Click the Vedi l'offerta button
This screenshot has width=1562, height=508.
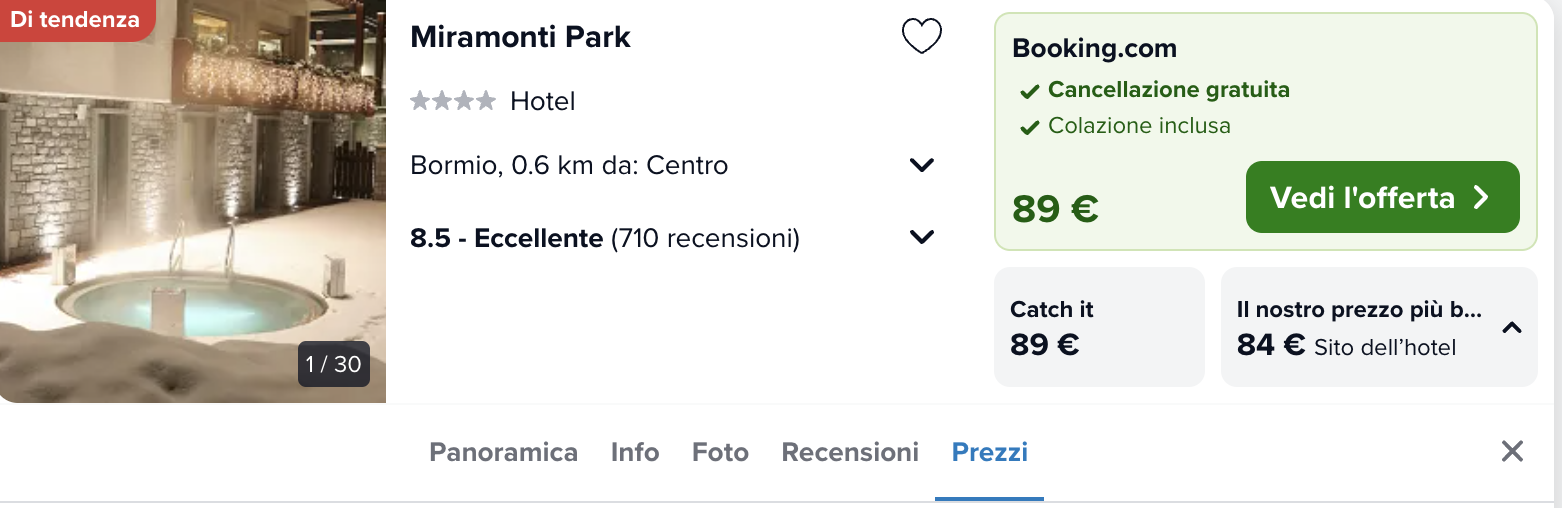(1382, 197)
